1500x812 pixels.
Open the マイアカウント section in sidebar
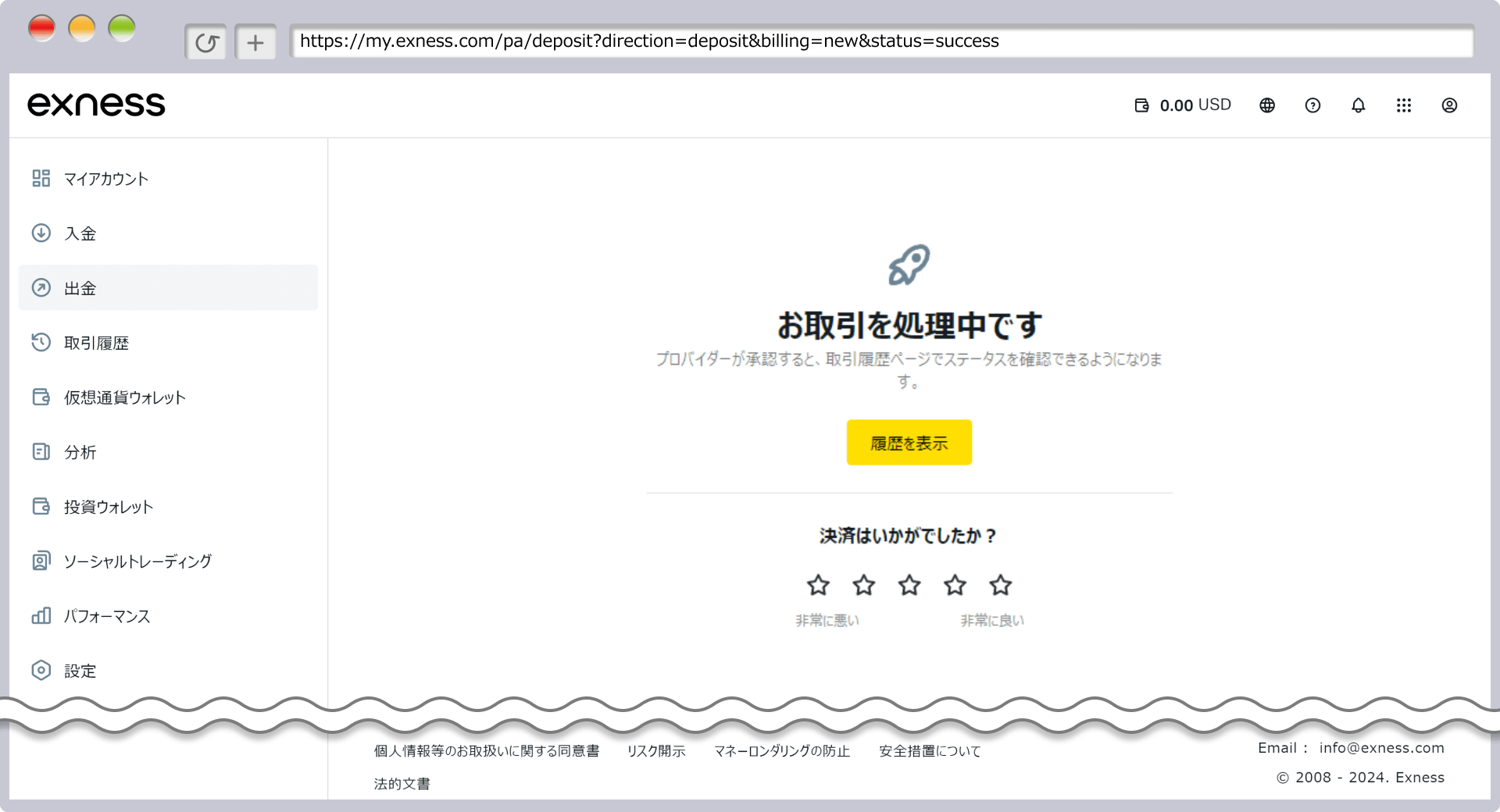click(105, 178)
